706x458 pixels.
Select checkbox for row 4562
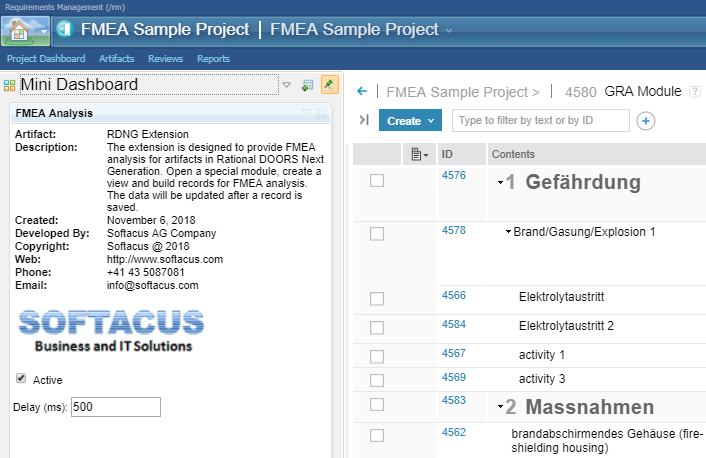point(377,435)
